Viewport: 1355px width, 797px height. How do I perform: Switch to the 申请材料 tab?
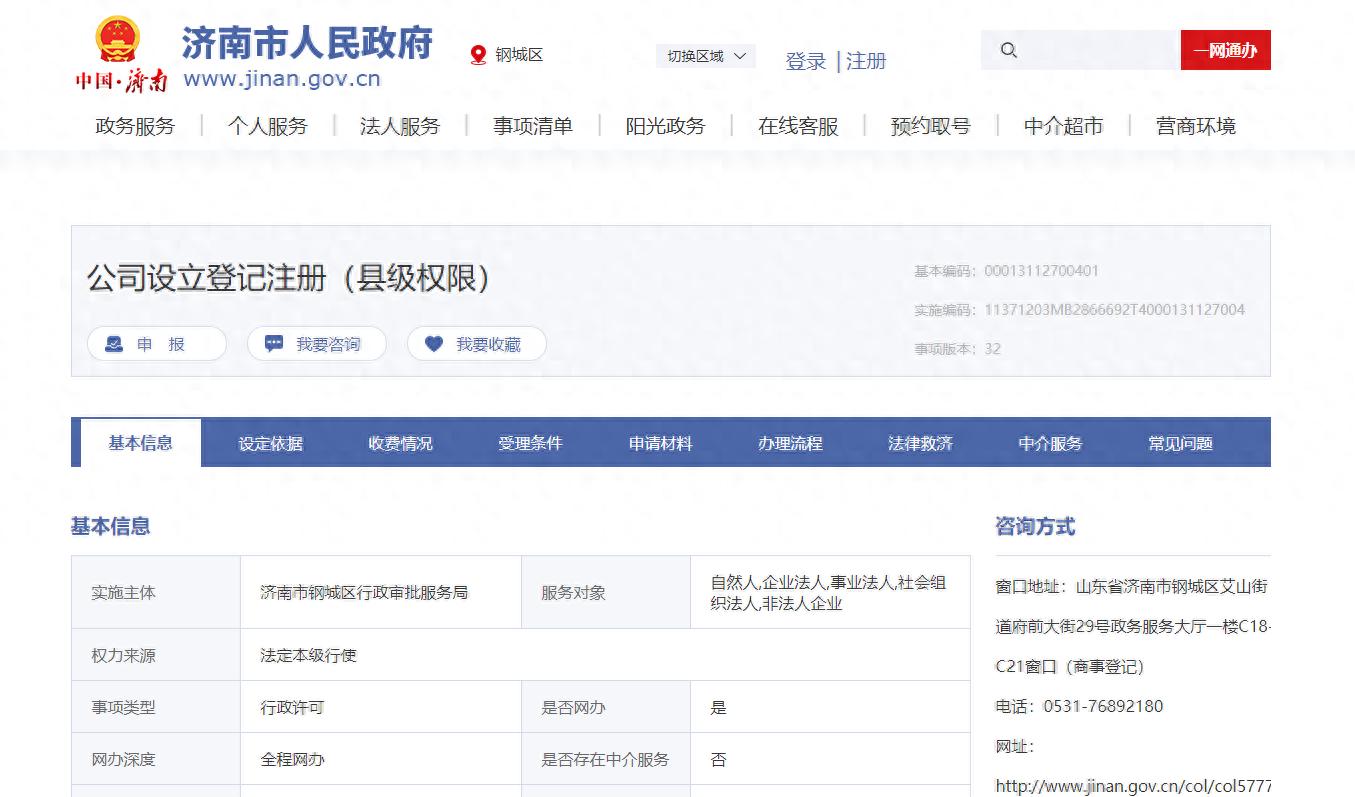click(x=661, y=443)
